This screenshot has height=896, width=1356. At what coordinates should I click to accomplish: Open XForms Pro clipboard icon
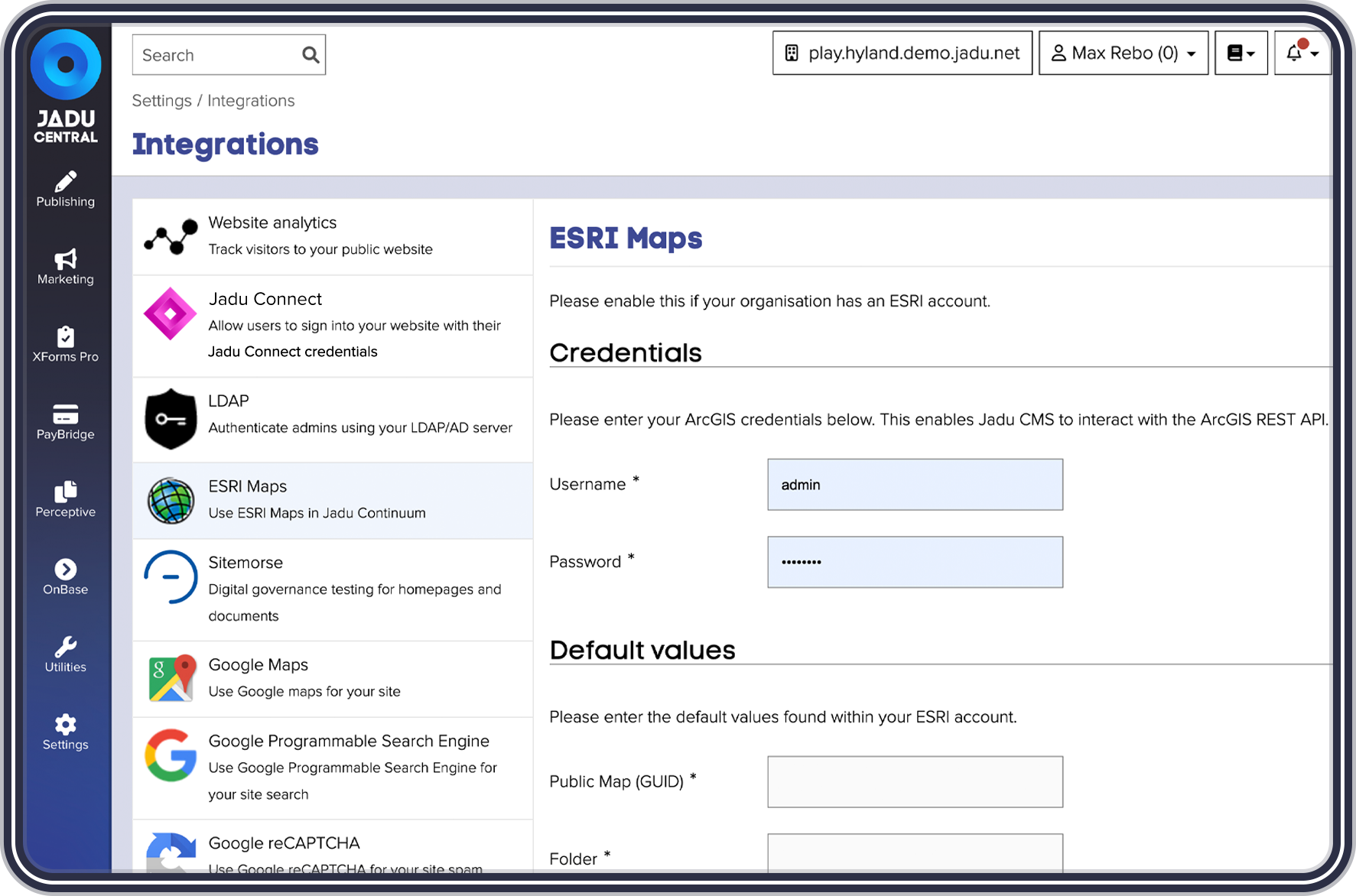[66, 336]
